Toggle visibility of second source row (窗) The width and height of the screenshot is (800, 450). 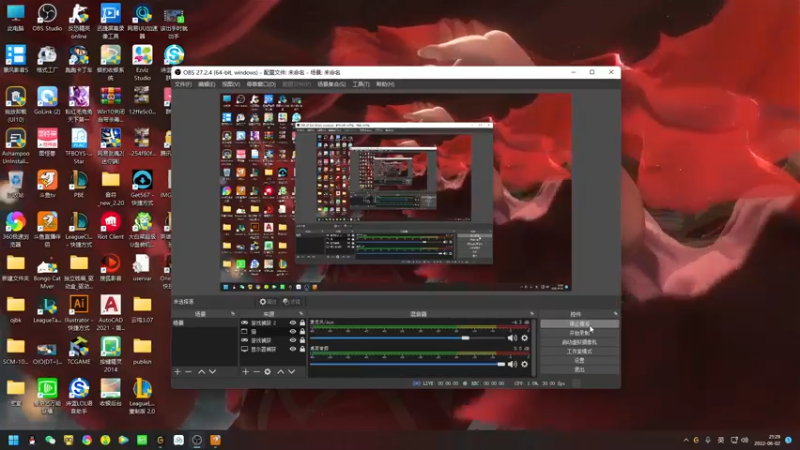coord(293,331)
